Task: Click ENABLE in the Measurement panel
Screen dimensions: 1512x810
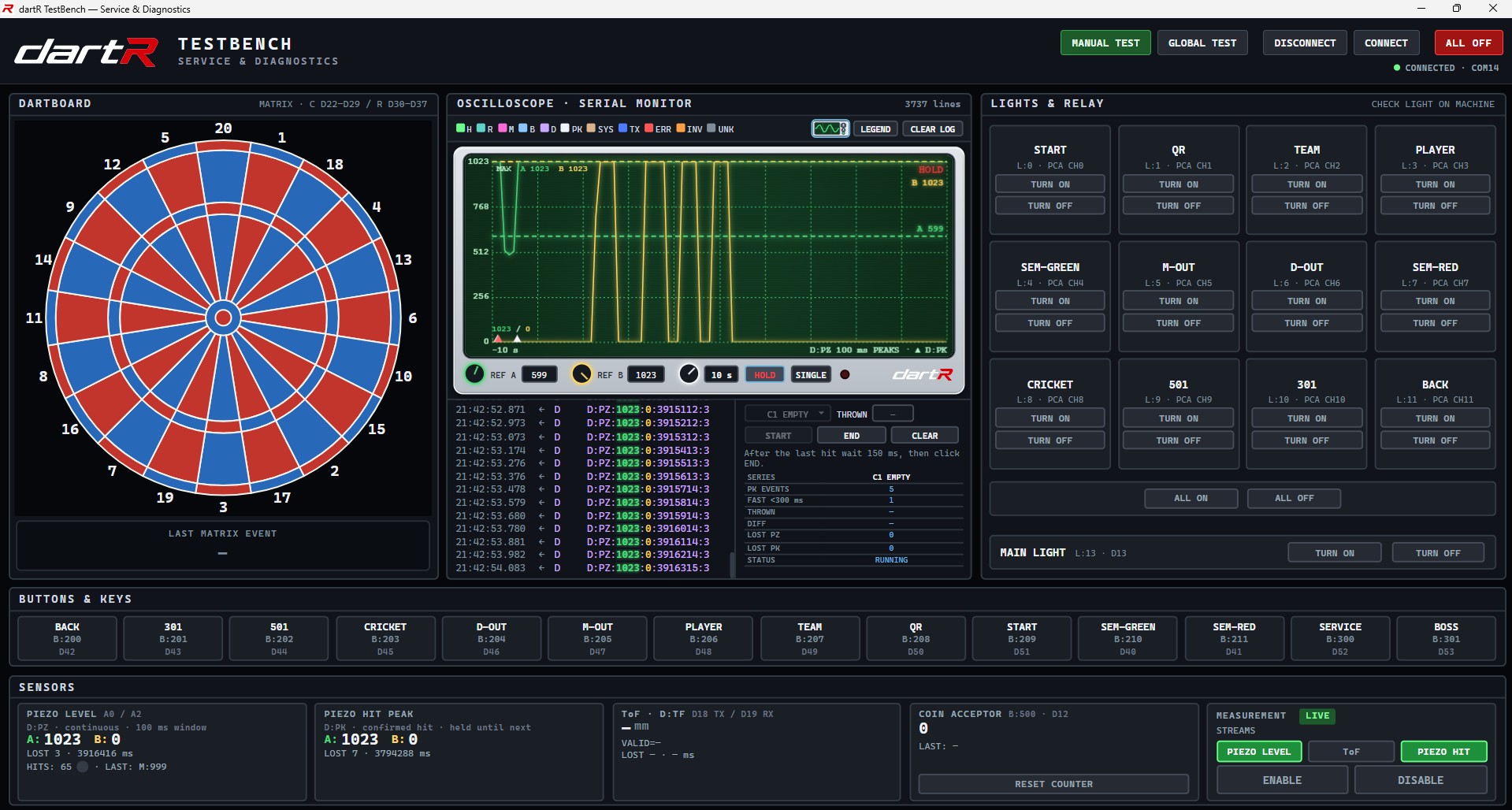Action: tap(1282, 780)
